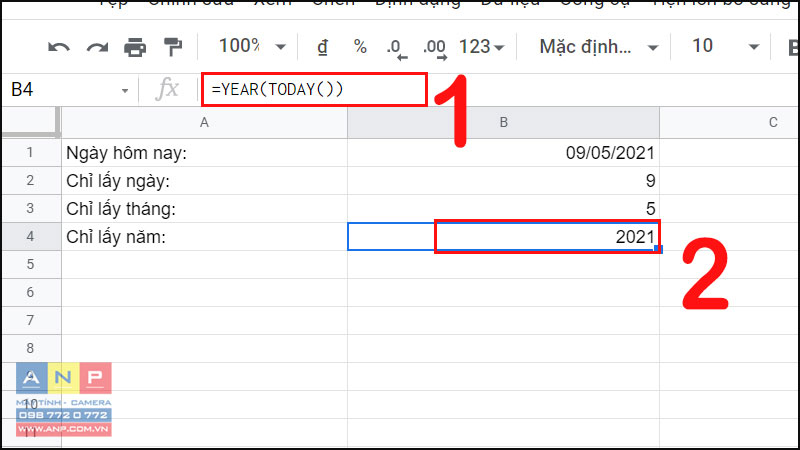Click the Undo arrow icon
The height and width of the screenshot is (450, 800).
(x=59, y=47)
